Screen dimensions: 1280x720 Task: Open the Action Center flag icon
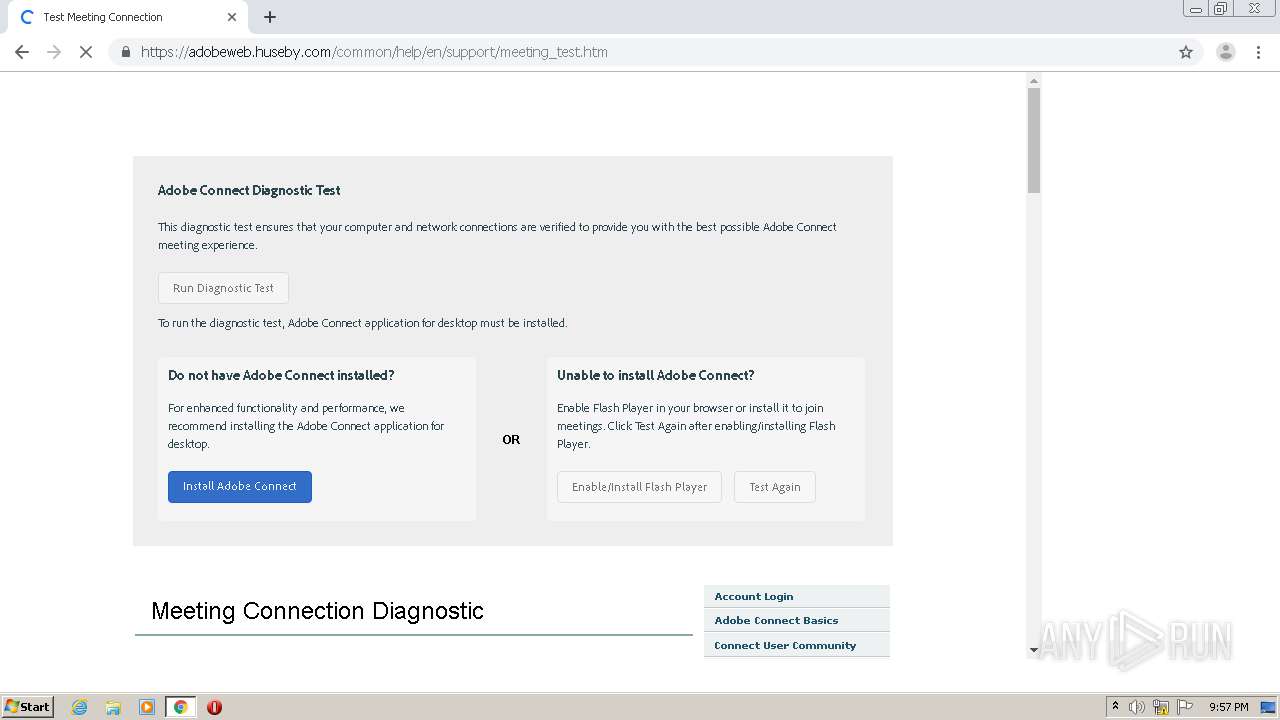point(1185,707)
